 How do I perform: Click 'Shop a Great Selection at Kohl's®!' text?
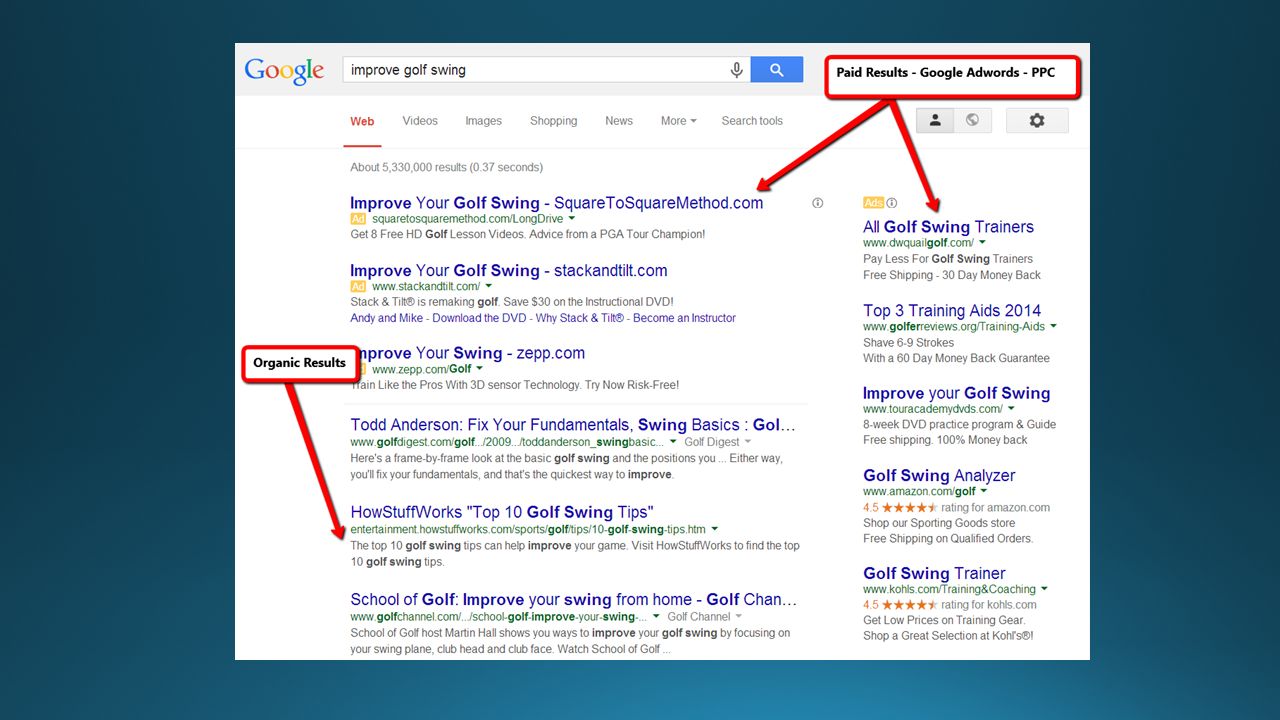(x=948, y=636)
